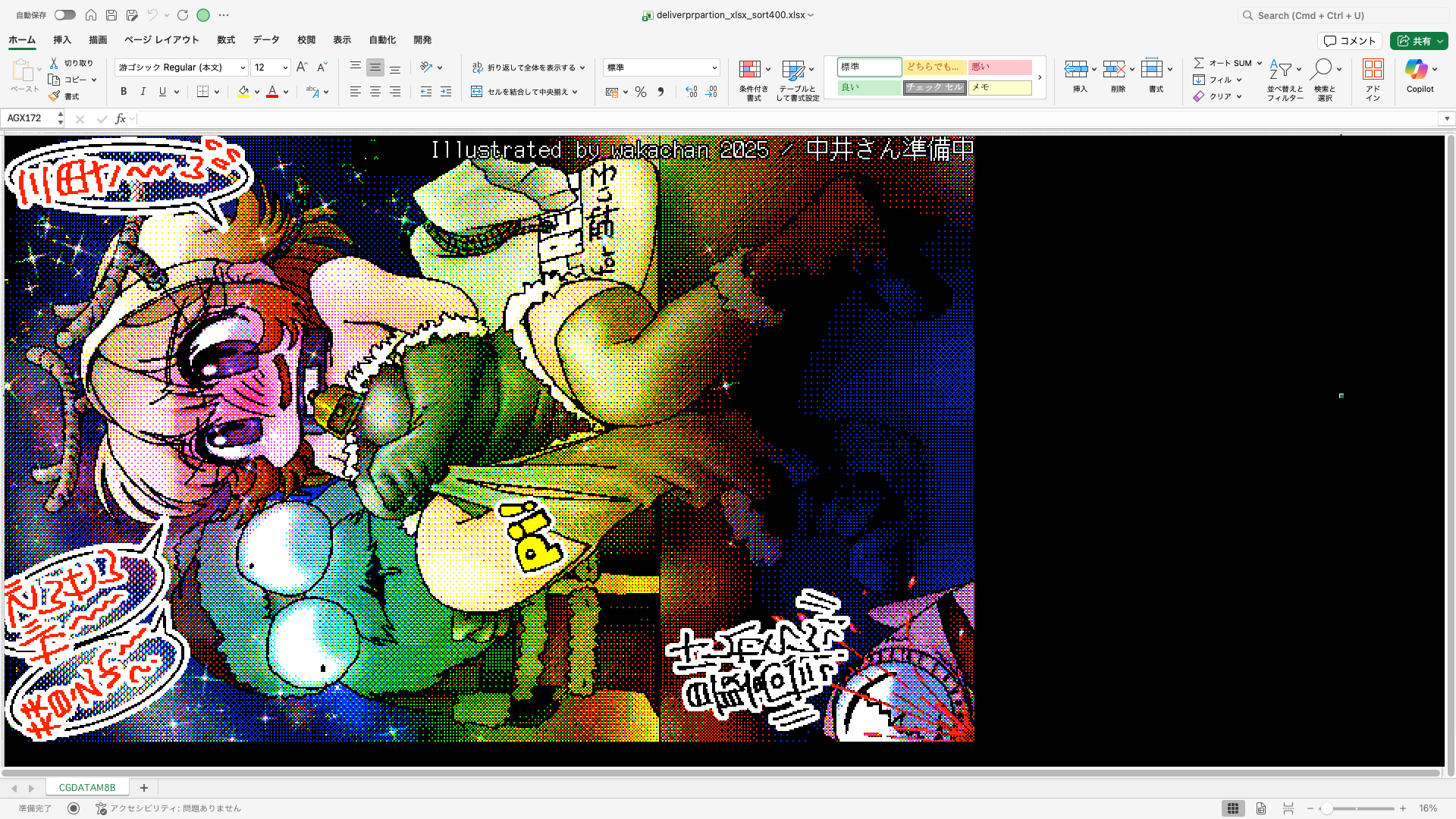Open the font name dropdown
The height and width of the screenshot is (819, 1456).
(180, 67)
